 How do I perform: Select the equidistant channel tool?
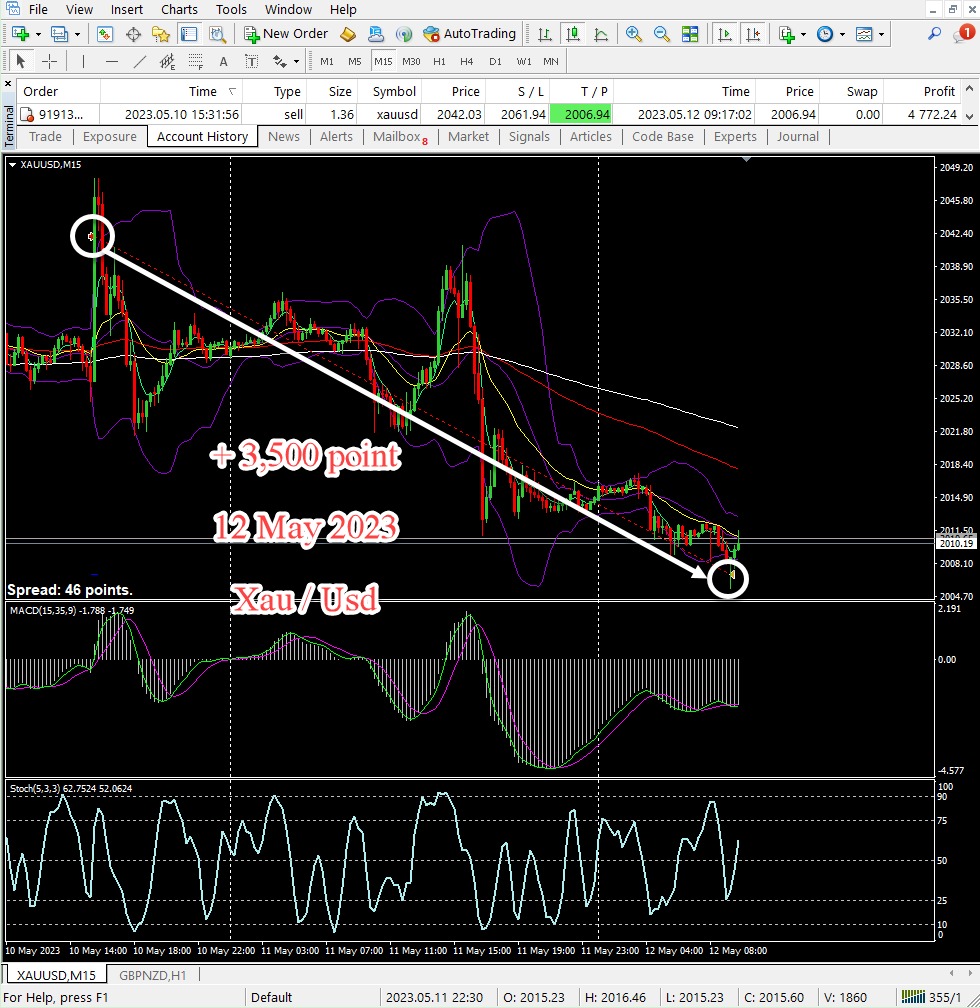click(167, 62)
